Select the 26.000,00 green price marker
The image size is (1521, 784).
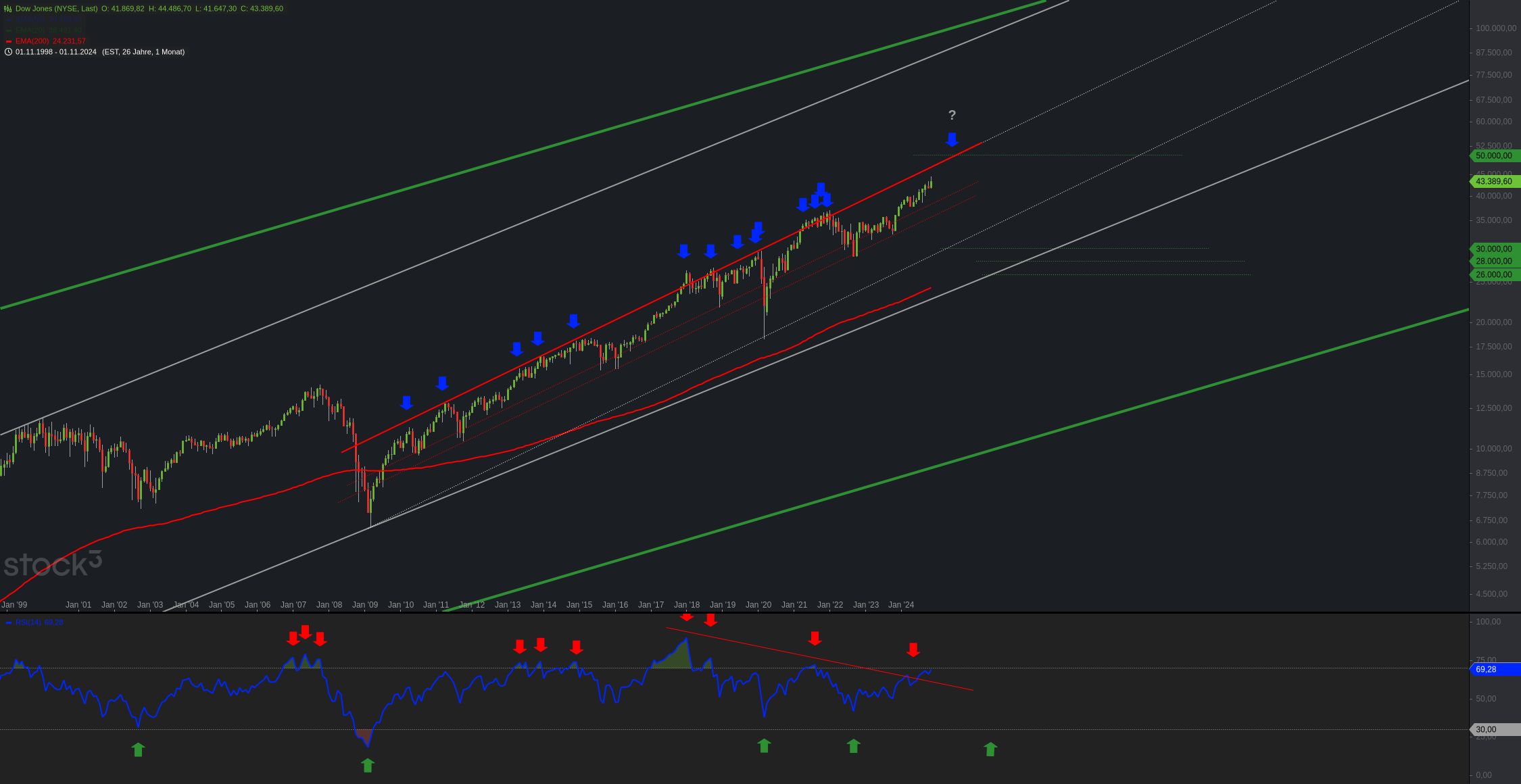tap(1494, 274)
